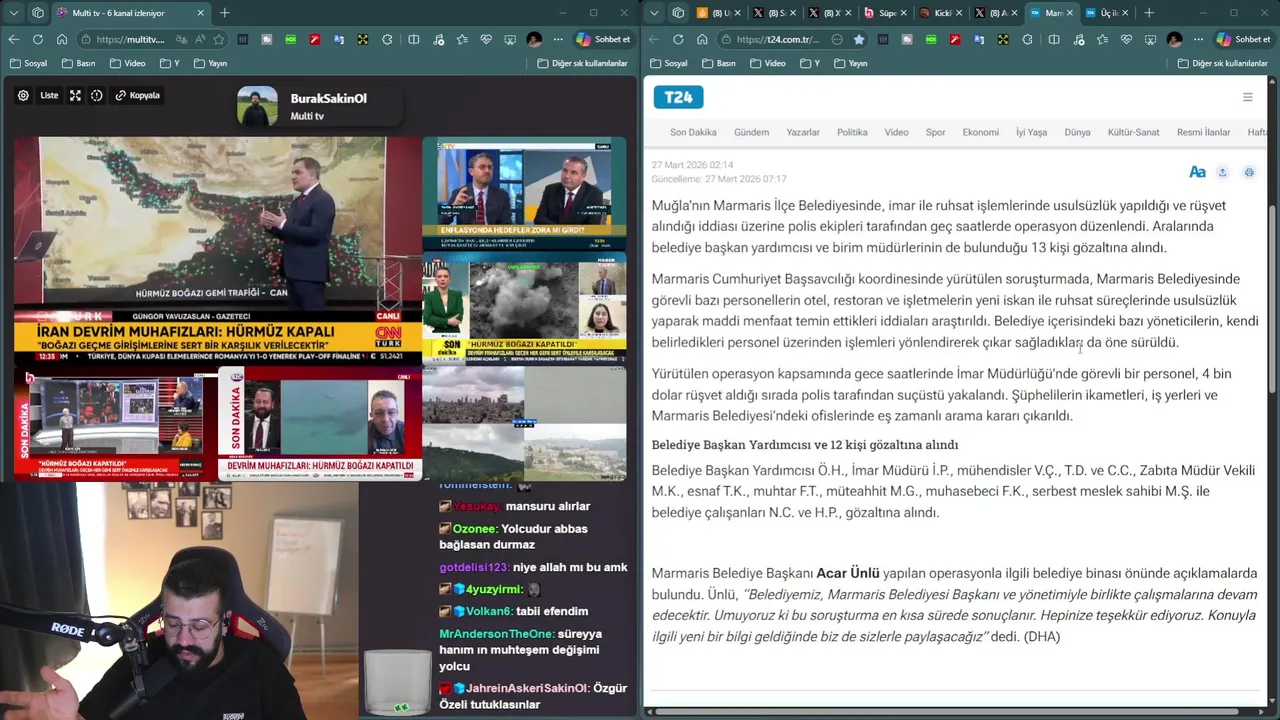
Task: Select bottom-left studio newsroom video tile
Action: 115,424
